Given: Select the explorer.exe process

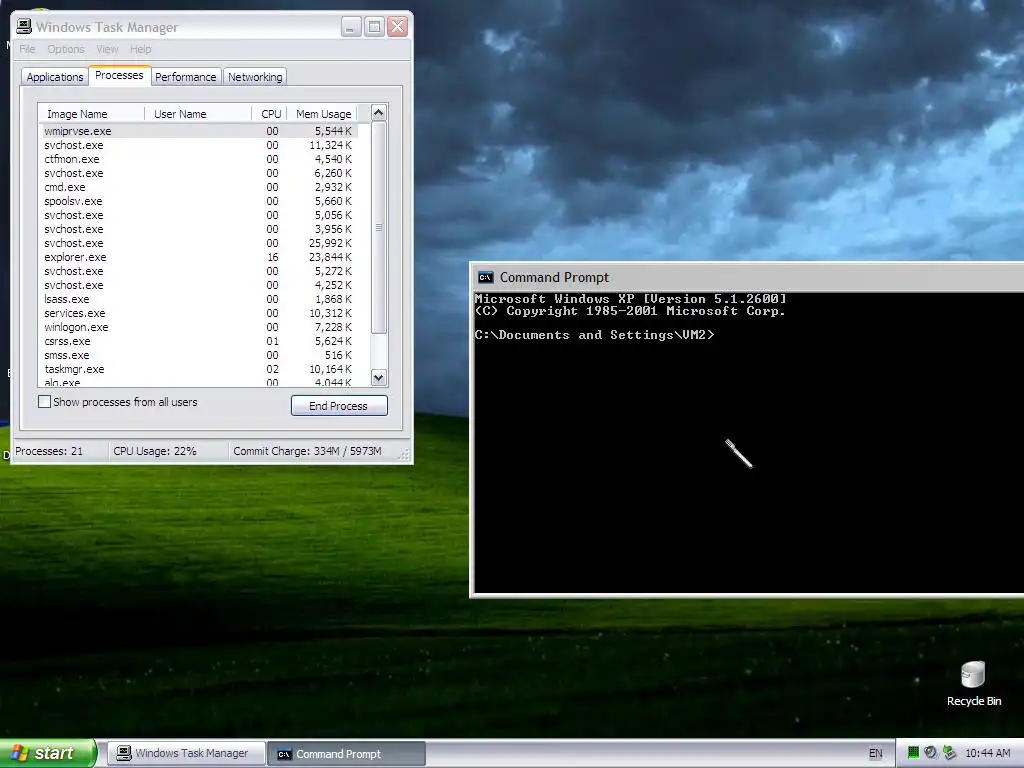Looking at the screenshot, I should pos(199,257).
